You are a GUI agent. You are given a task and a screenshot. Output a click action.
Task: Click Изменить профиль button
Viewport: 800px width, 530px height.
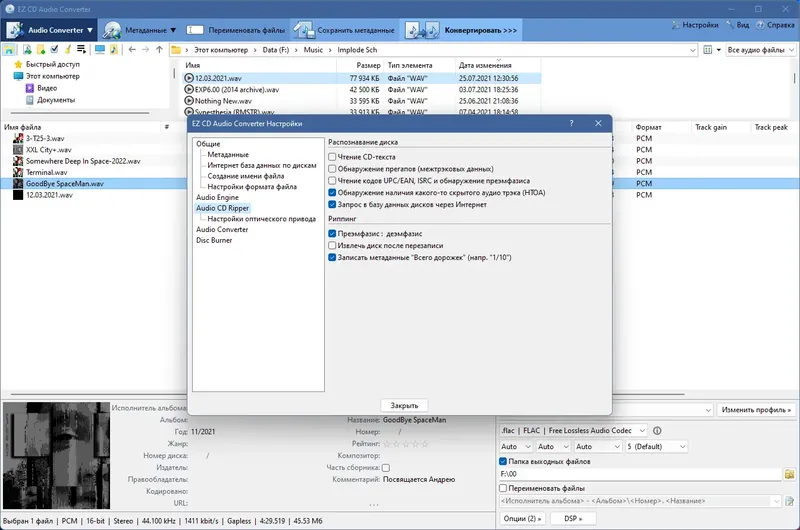pos(756,410)
